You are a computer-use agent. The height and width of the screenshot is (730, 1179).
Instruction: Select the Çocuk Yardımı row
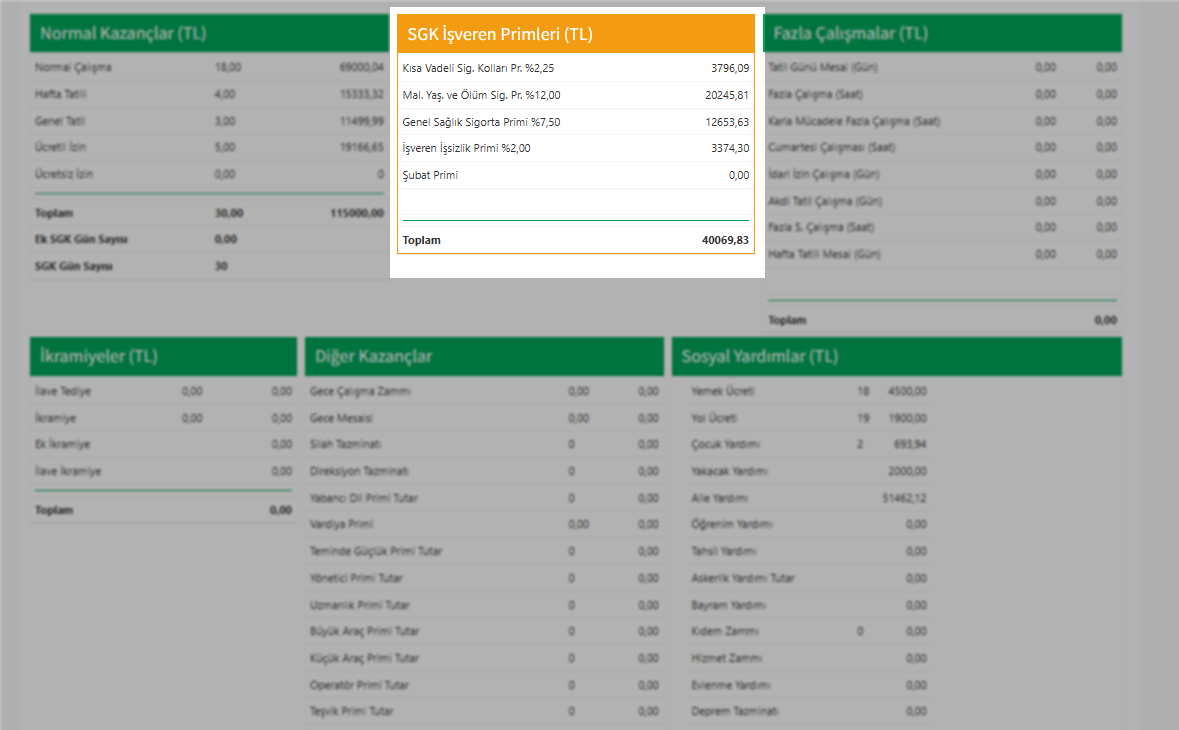click(x=808, y=444)
